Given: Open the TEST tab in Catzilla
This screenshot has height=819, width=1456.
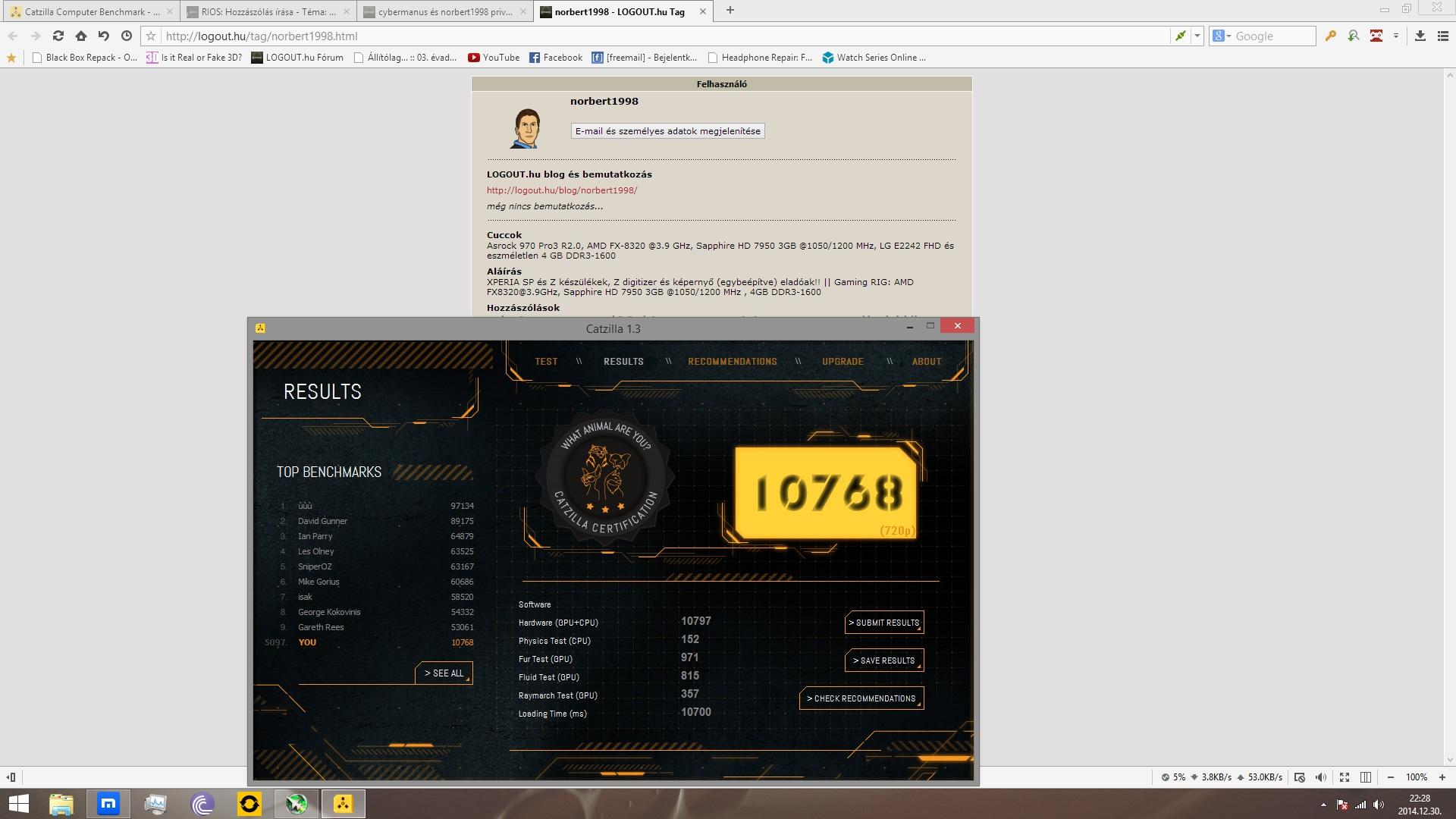Looking at the screenshot, I should tap(546, 362).
